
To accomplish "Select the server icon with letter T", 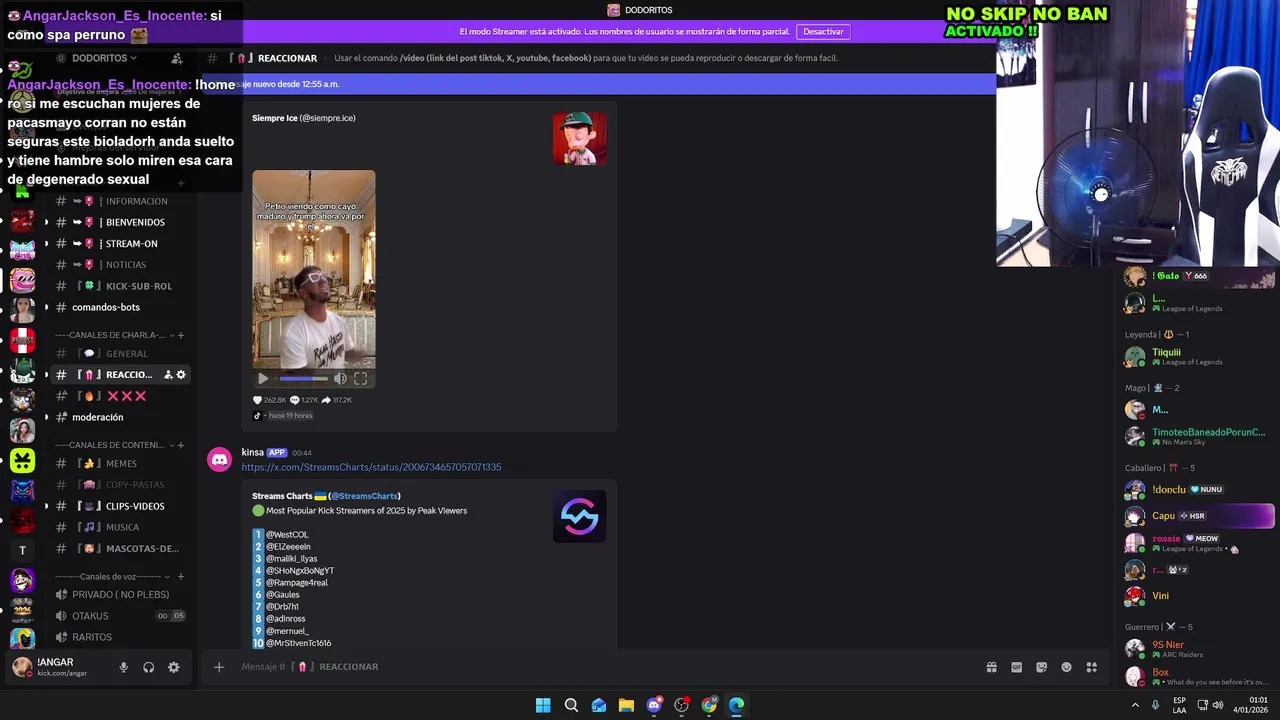I will click(x=22, y=550).
